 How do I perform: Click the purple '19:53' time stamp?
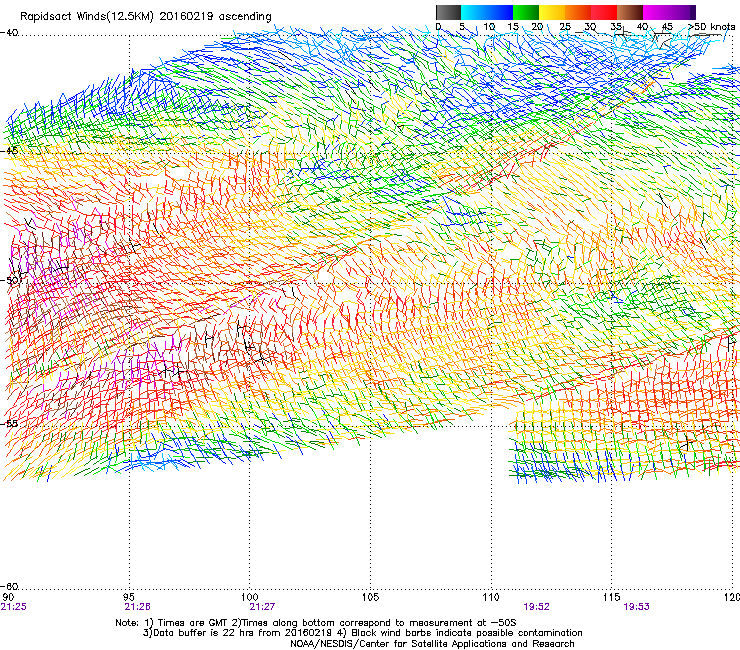636,607
